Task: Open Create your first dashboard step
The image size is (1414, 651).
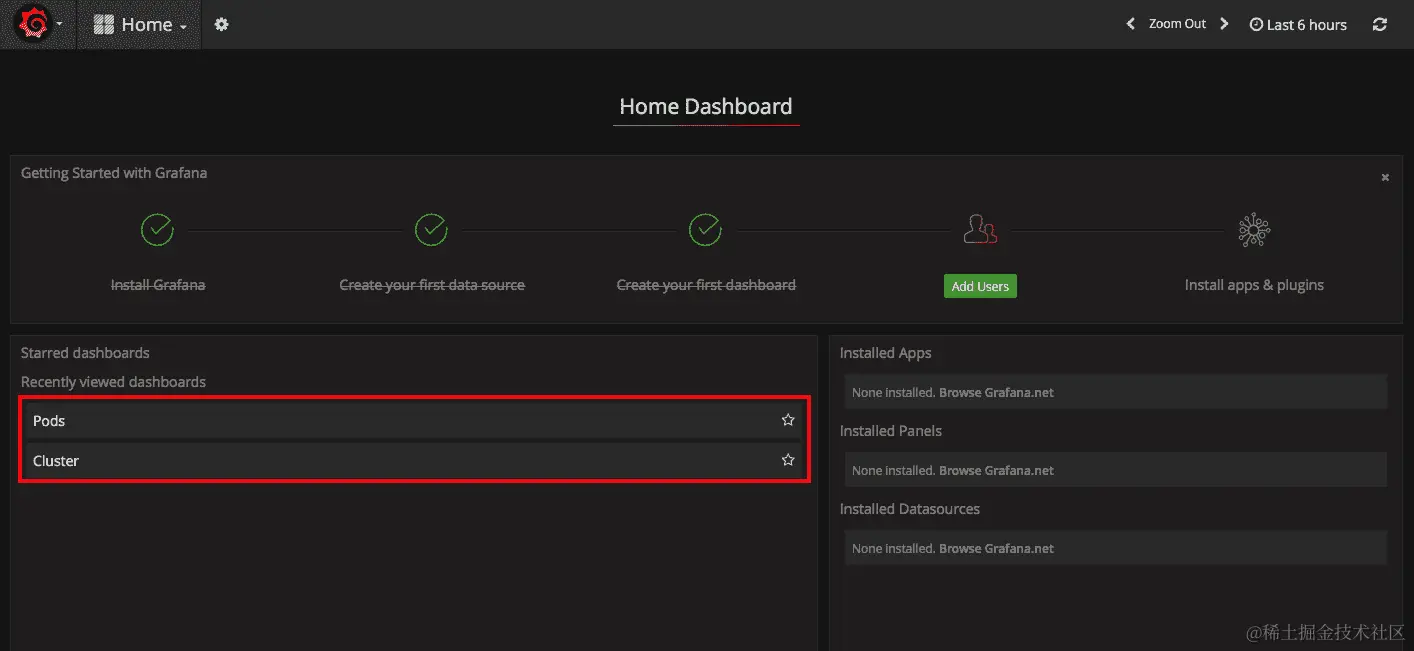Action: [706, 285]
